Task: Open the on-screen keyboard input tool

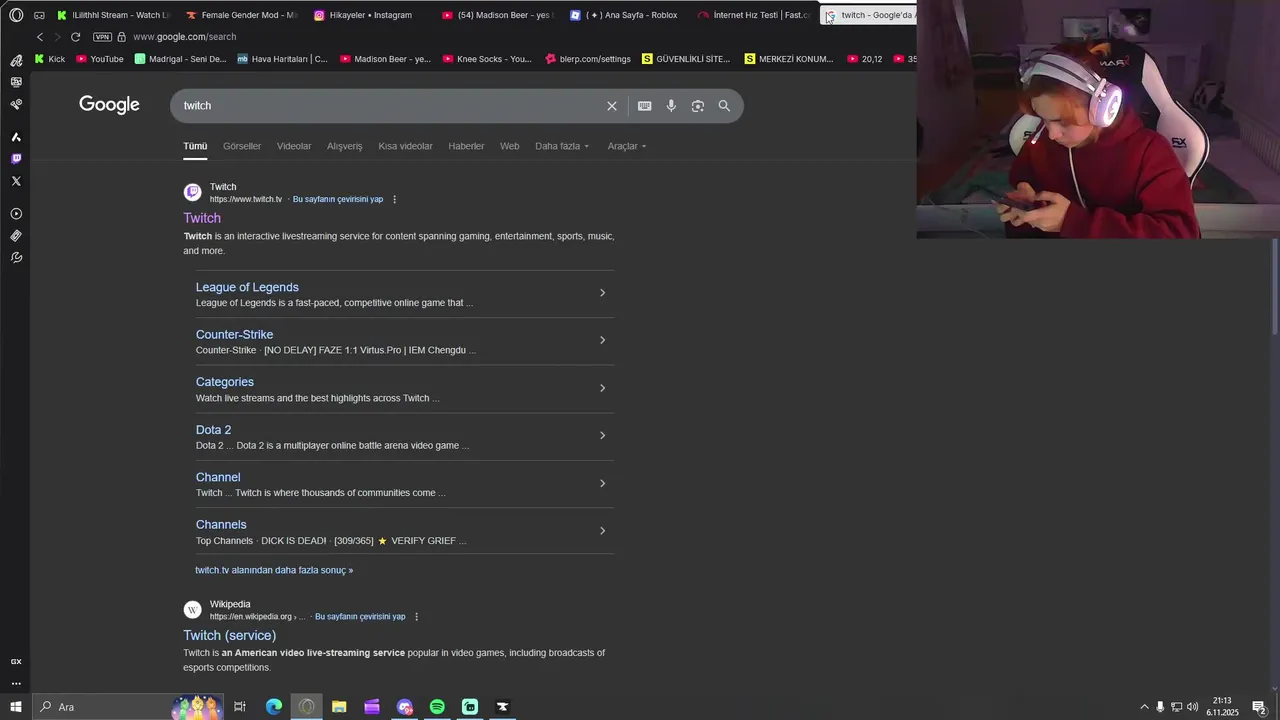Action: [645, 106]
